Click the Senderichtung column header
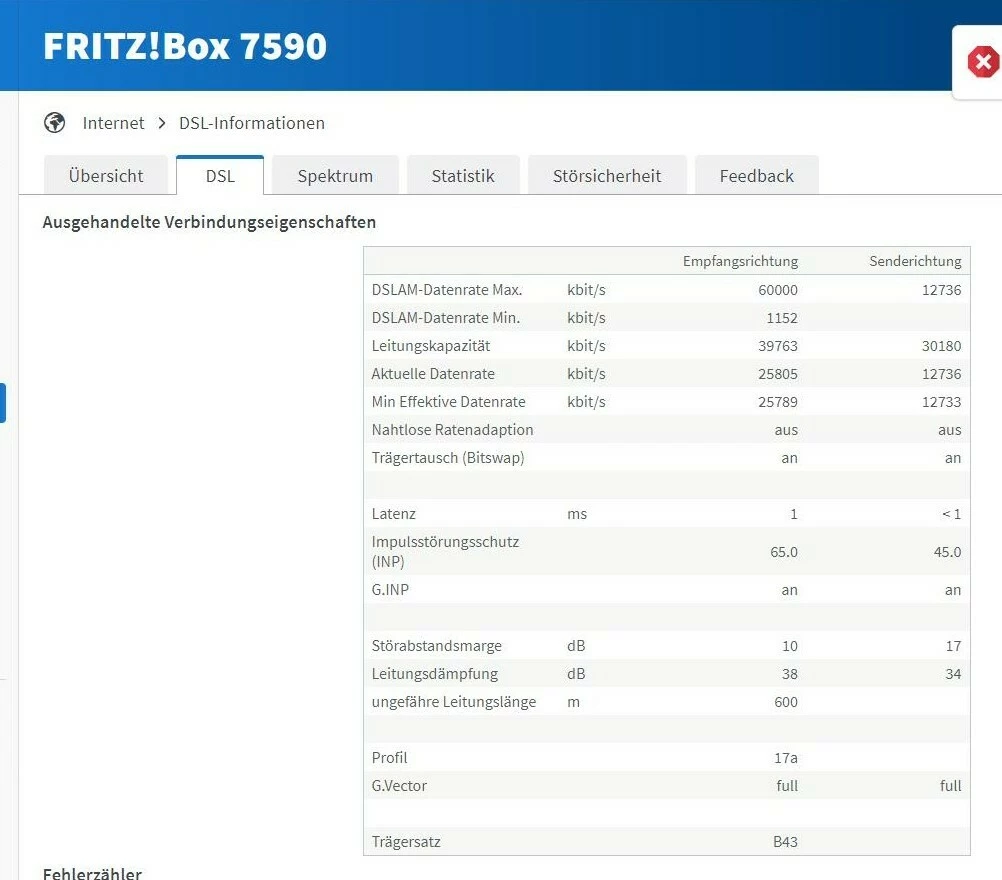This screenshot has width=1002, height=880. coord(915,261)
